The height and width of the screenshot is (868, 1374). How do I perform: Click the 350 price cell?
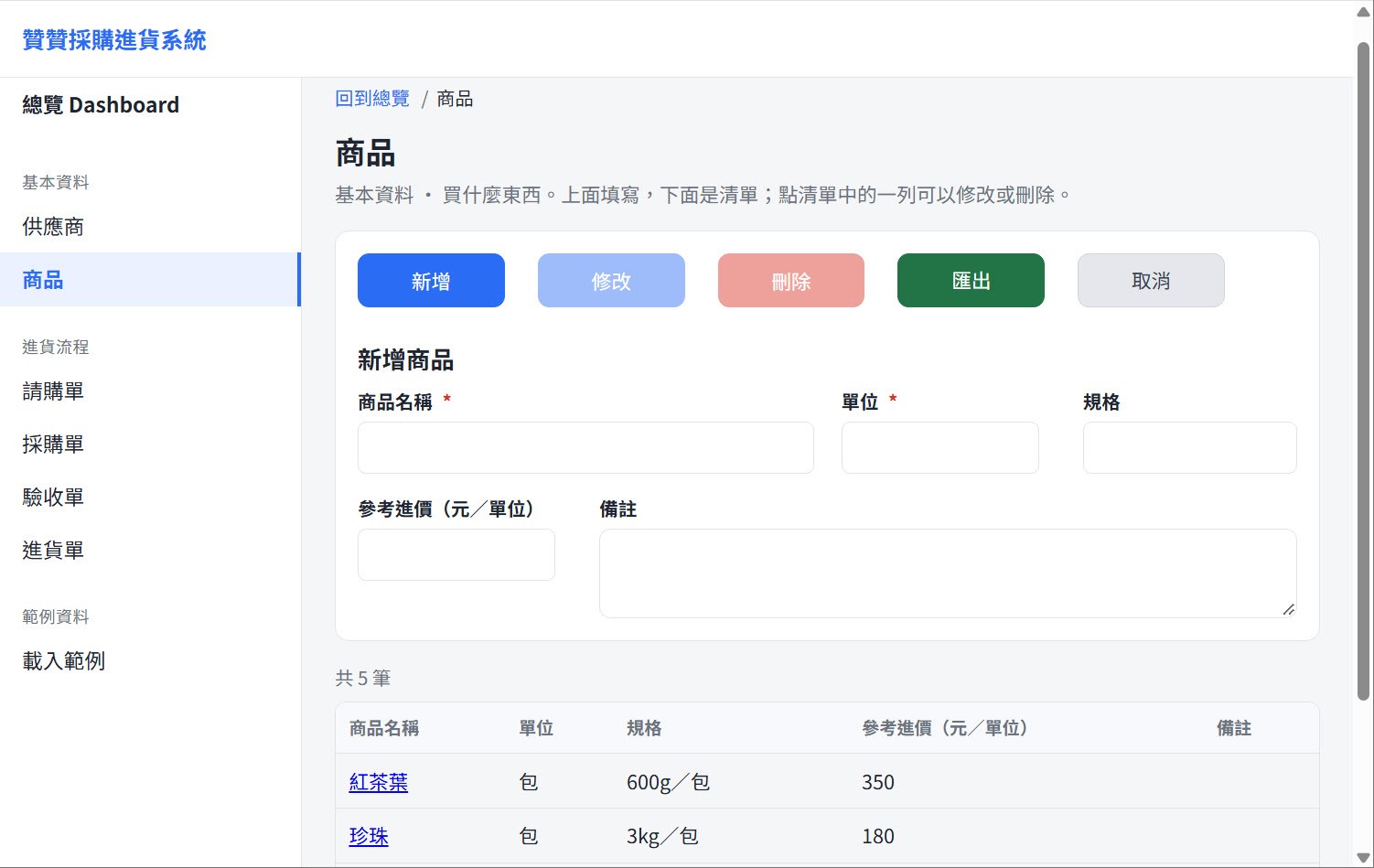(x=878, y=782)
